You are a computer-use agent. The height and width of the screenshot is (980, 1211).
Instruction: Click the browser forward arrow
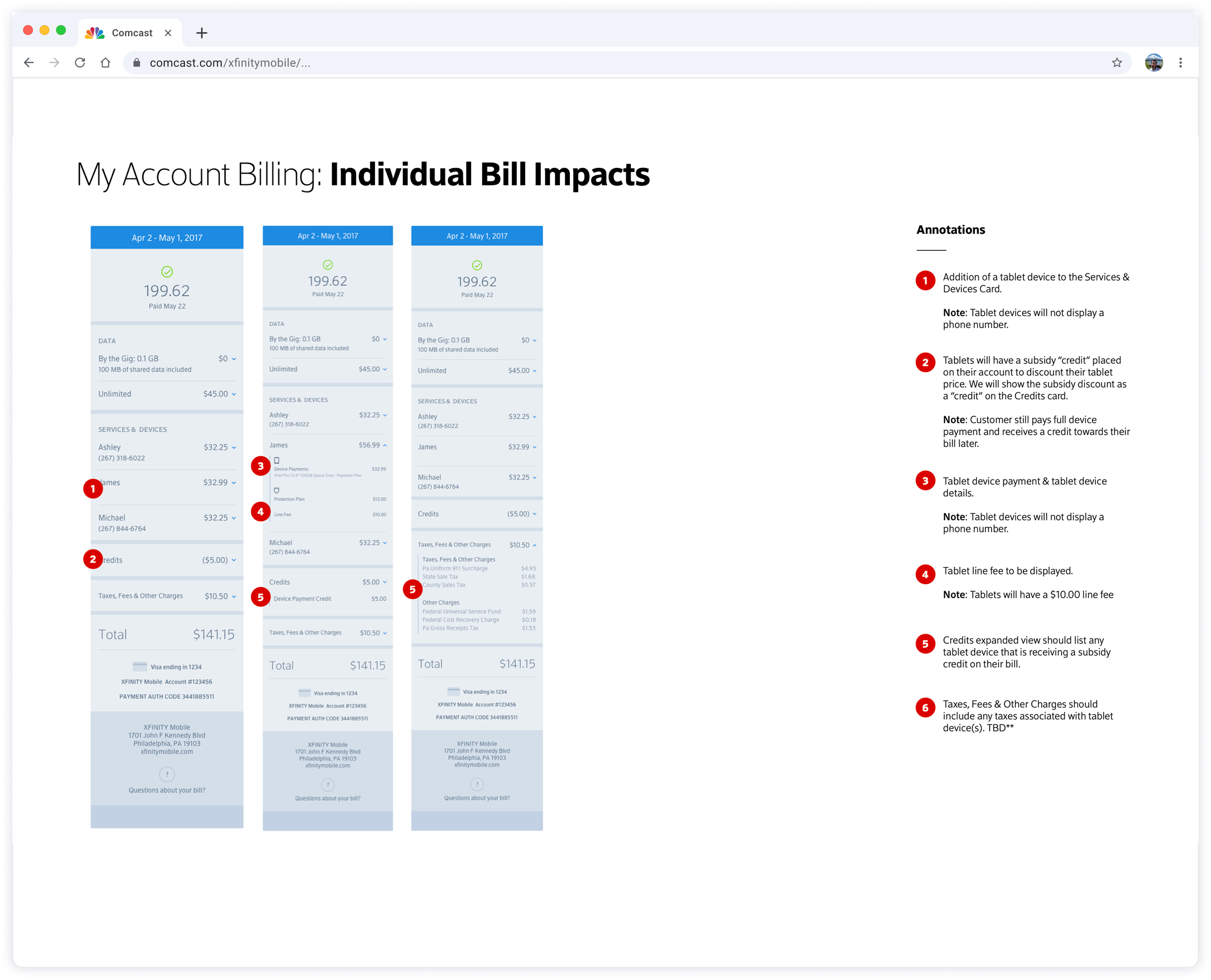54,63
